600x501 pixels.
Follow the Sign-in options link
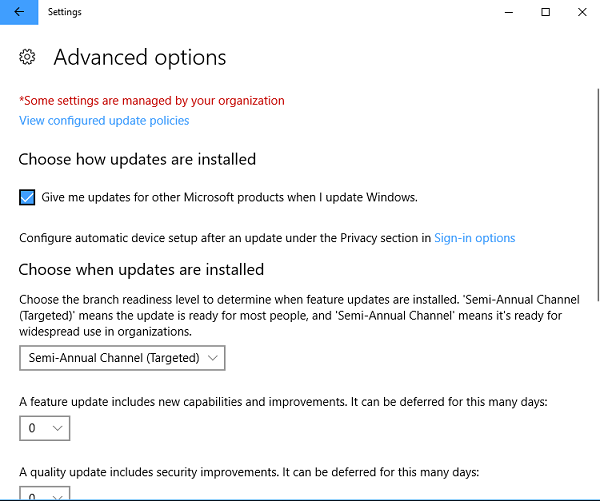point(474,238)
